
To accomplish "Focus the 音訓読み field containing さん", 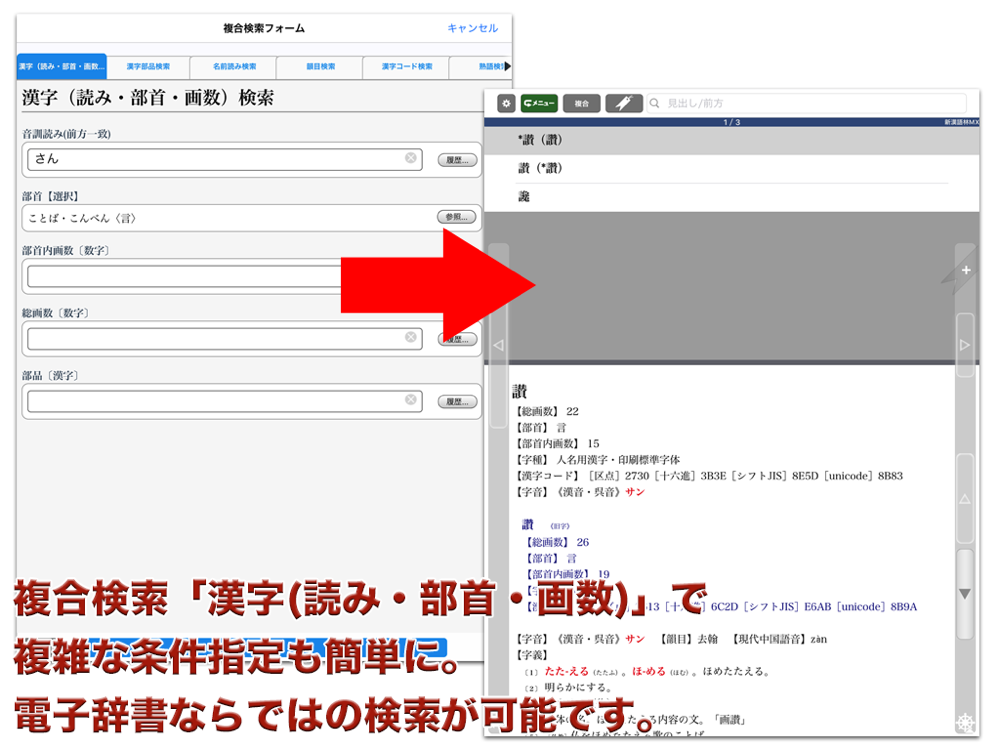I will tap(224, 159).
